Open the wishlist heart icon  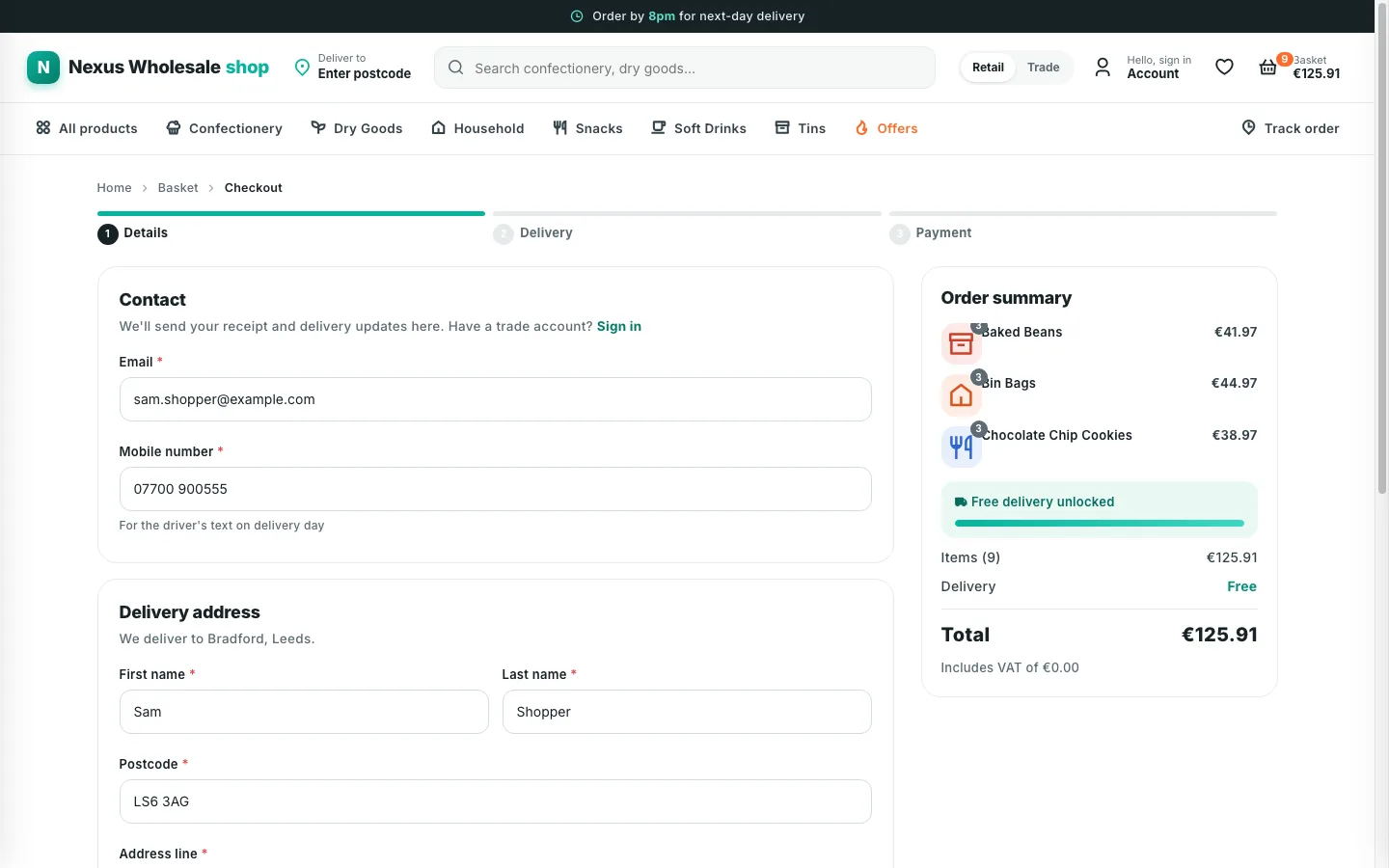pyautogui.click(x=1224, y=68)
